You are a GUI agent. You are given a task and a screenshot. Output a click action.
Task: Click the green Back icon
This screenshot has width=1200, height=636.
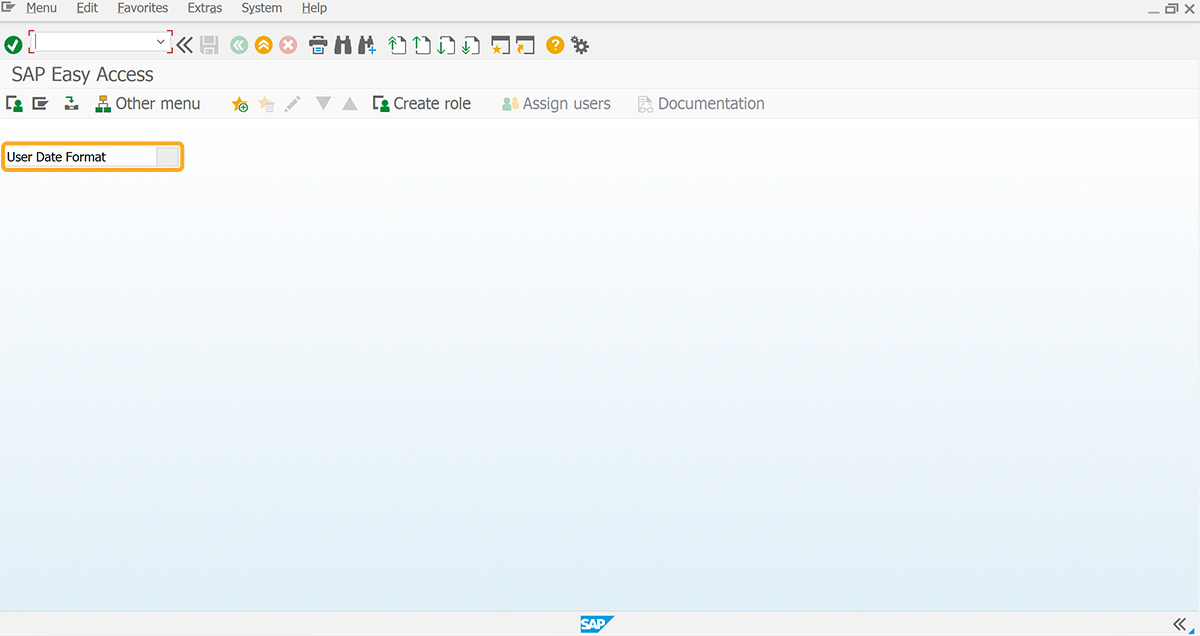238,45
